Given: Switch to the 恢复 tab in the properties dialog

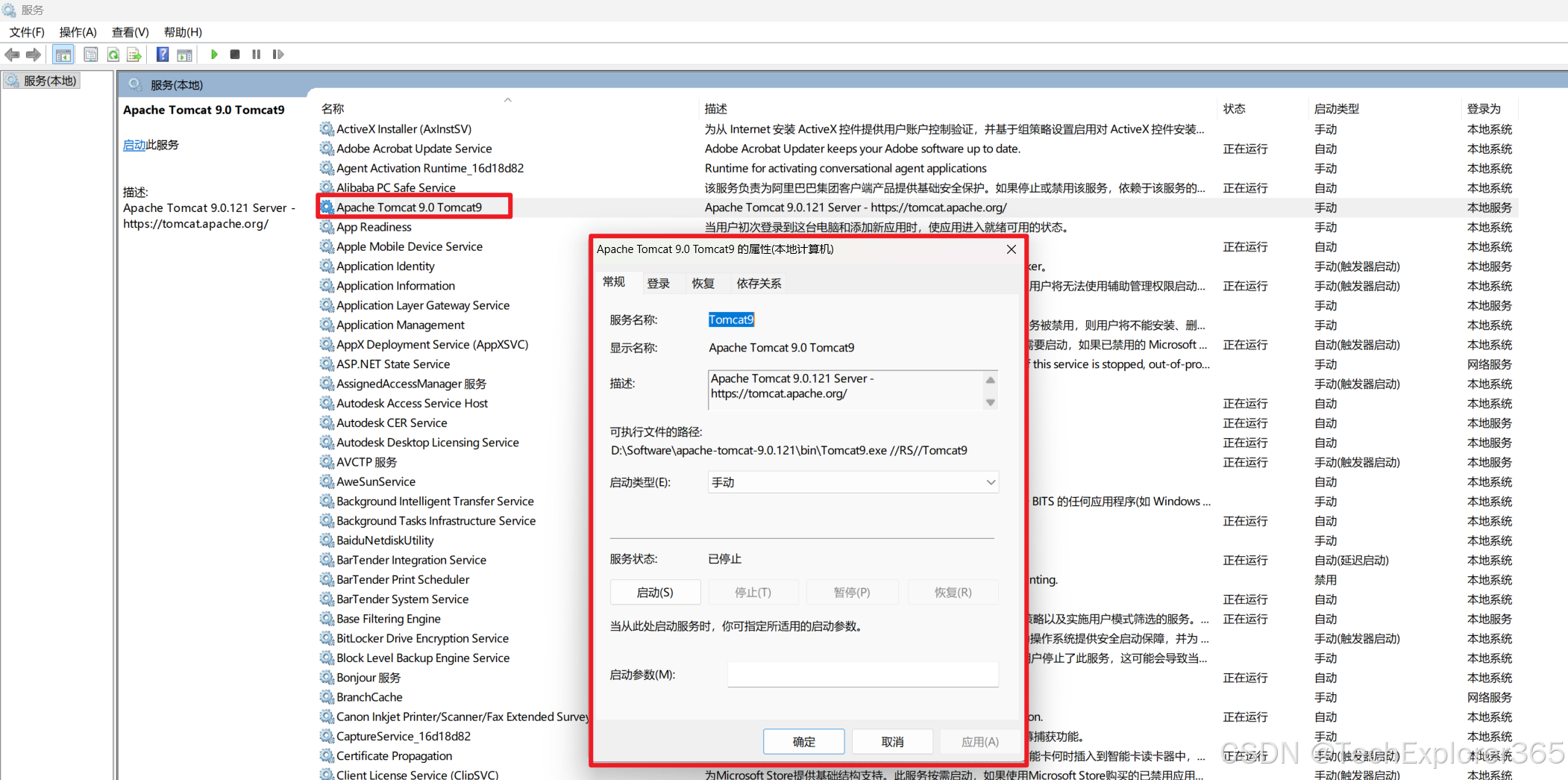Looking at the screenshot, I should point(703,284).
